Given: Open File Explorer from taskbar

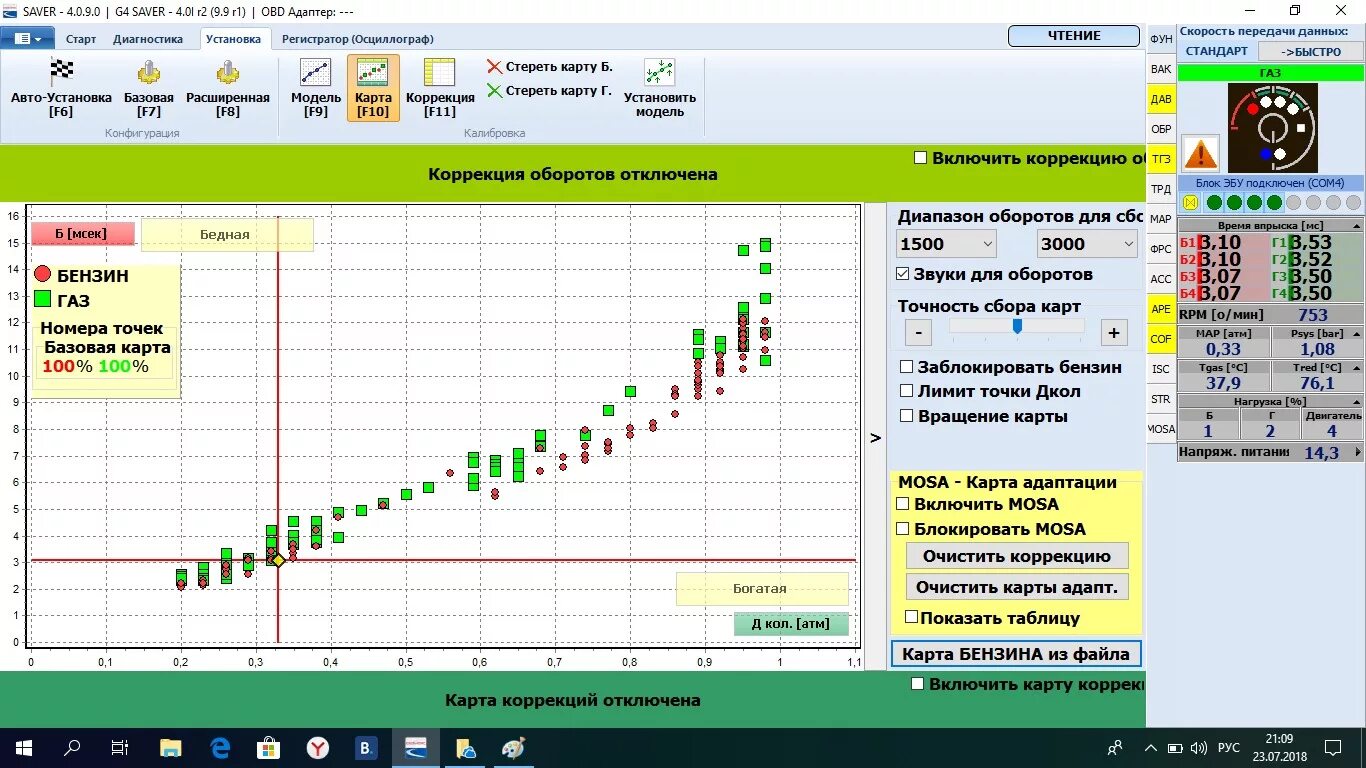Looking at the screenshot, I should coord(171,748).
